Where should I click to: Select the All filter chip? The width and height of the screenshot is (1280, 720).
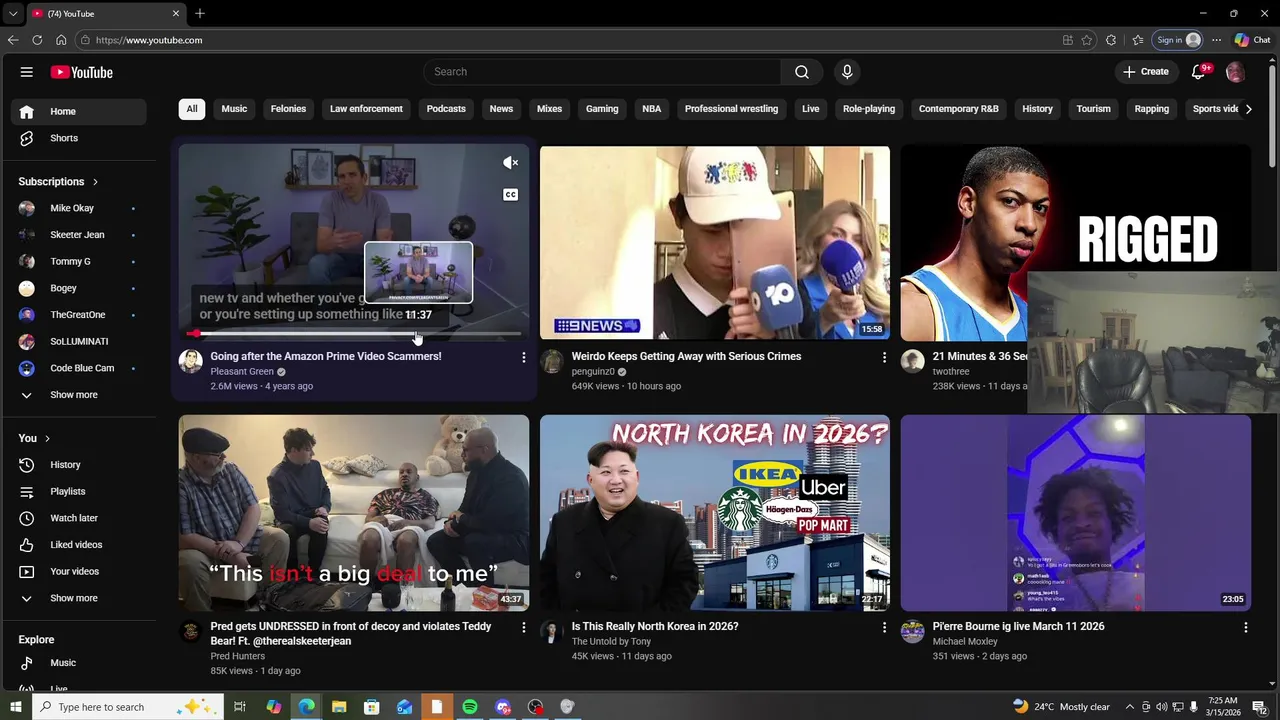point(192,109)
